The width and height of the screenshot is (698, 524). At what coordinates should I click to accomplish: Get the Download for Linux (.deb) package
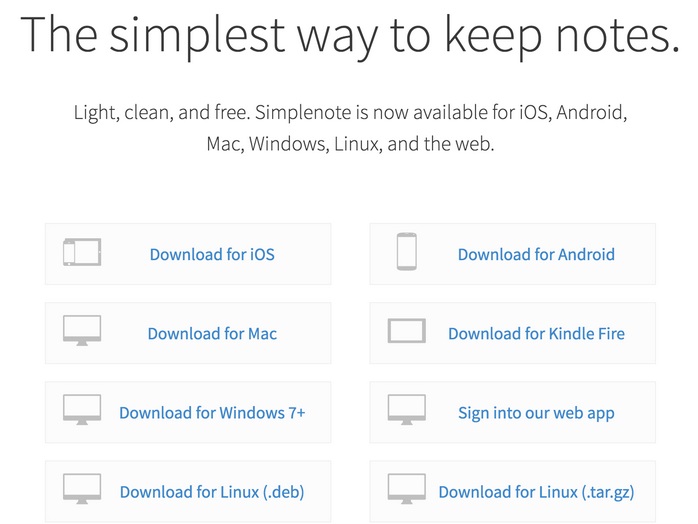pos(212,492)
